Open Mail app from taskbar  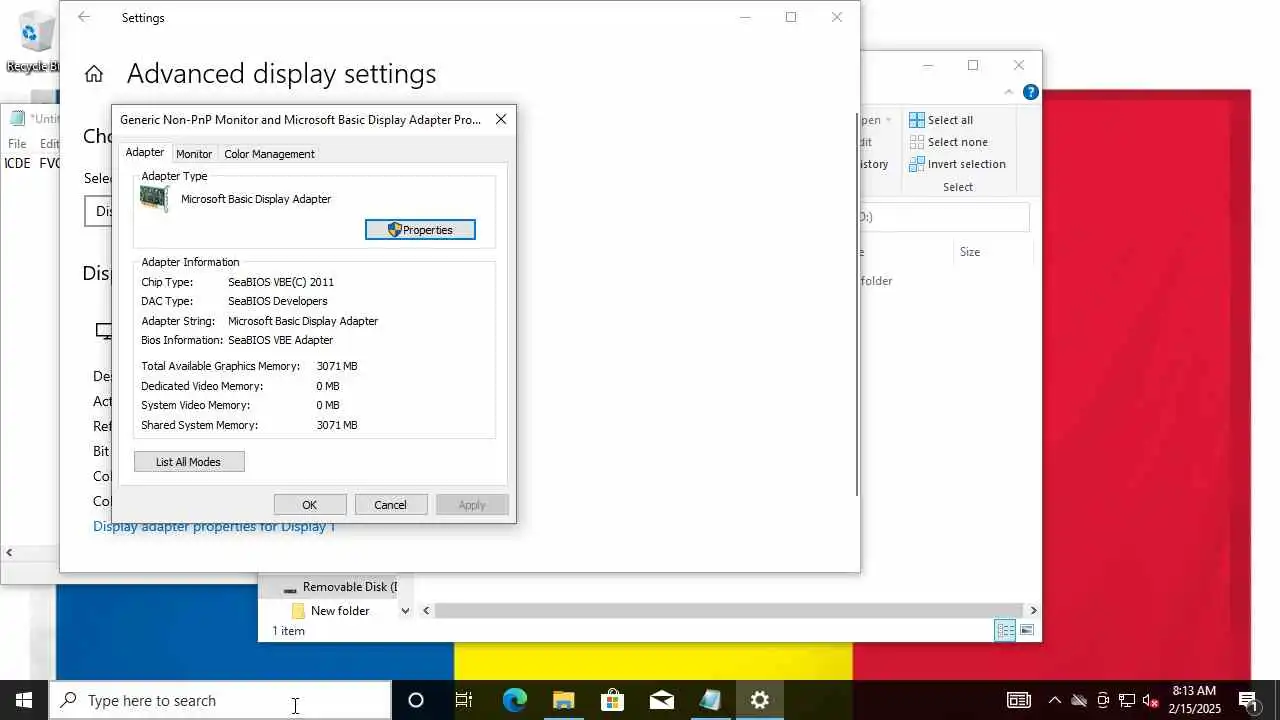click(x=661, y=700)
